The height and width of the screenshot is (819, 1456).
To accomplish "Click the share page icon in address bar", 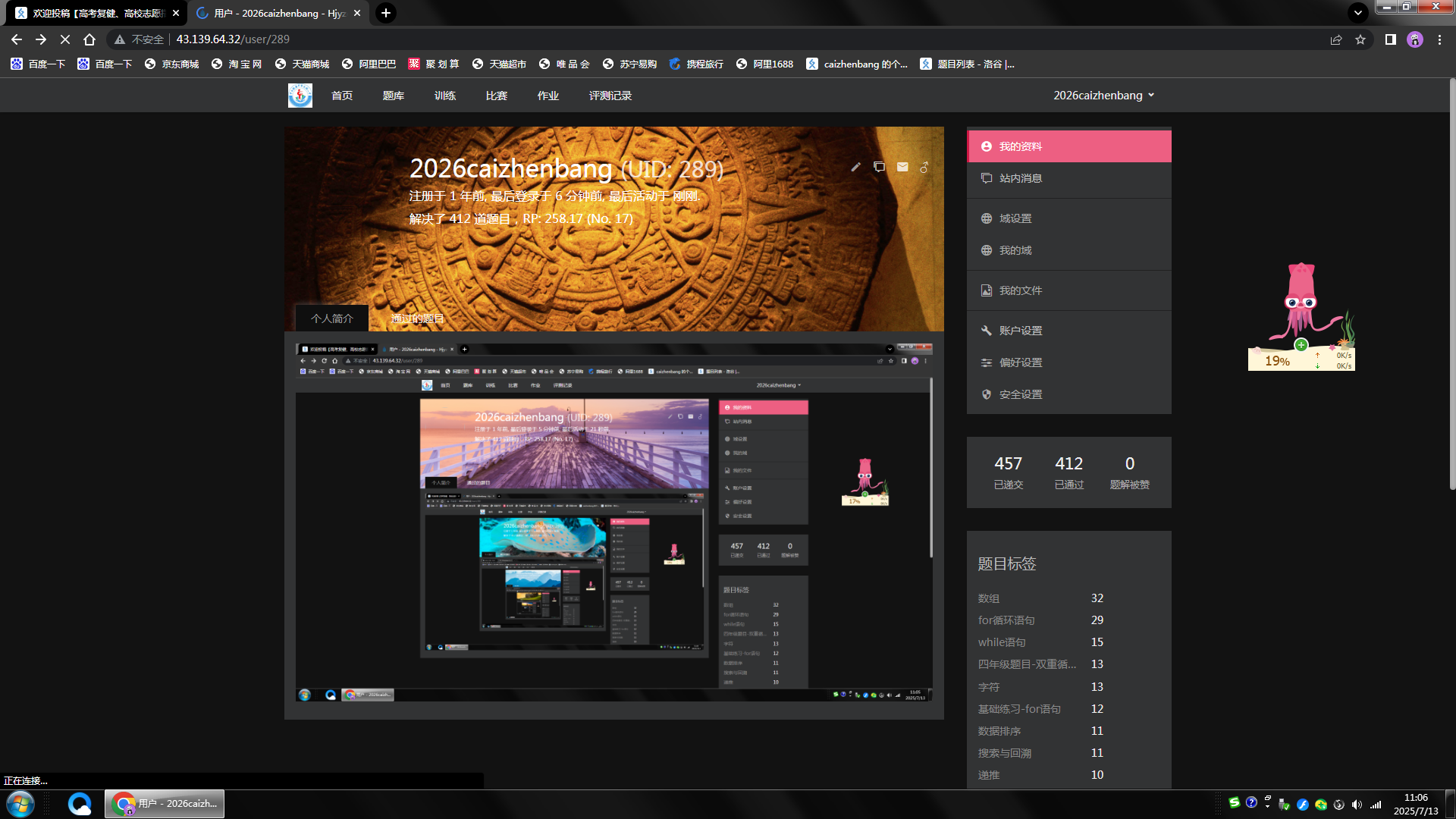I will tap(1336, 39).
